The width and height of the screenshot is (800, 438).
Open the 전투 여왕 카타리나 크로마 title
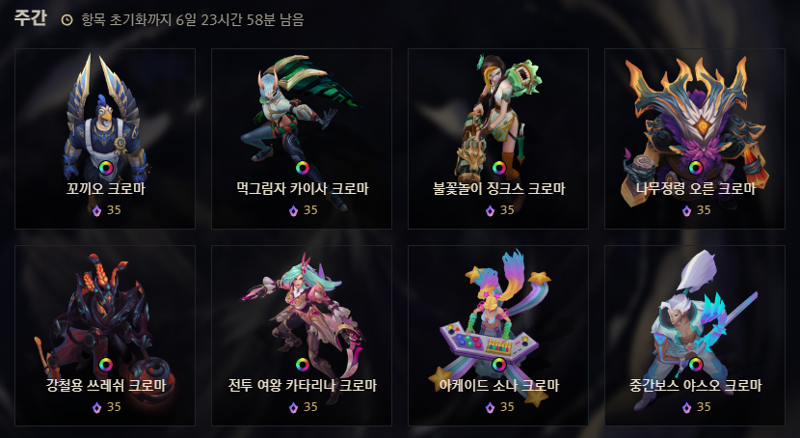(x=302, y=385)
